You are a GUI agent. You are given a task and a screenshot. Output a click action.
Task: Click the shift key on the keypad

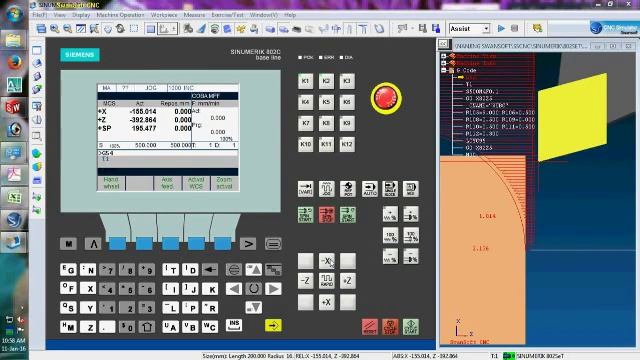(147, 327)
